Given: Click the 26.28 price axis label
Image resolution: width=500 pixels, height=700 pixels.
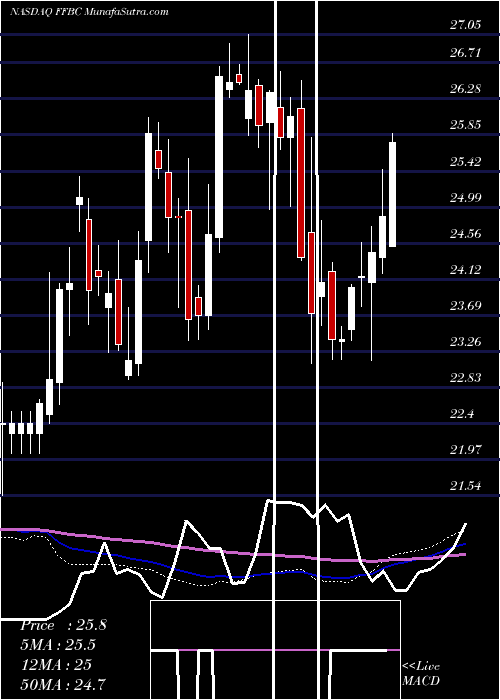Looking at the screenshot, I should (465, 89).
